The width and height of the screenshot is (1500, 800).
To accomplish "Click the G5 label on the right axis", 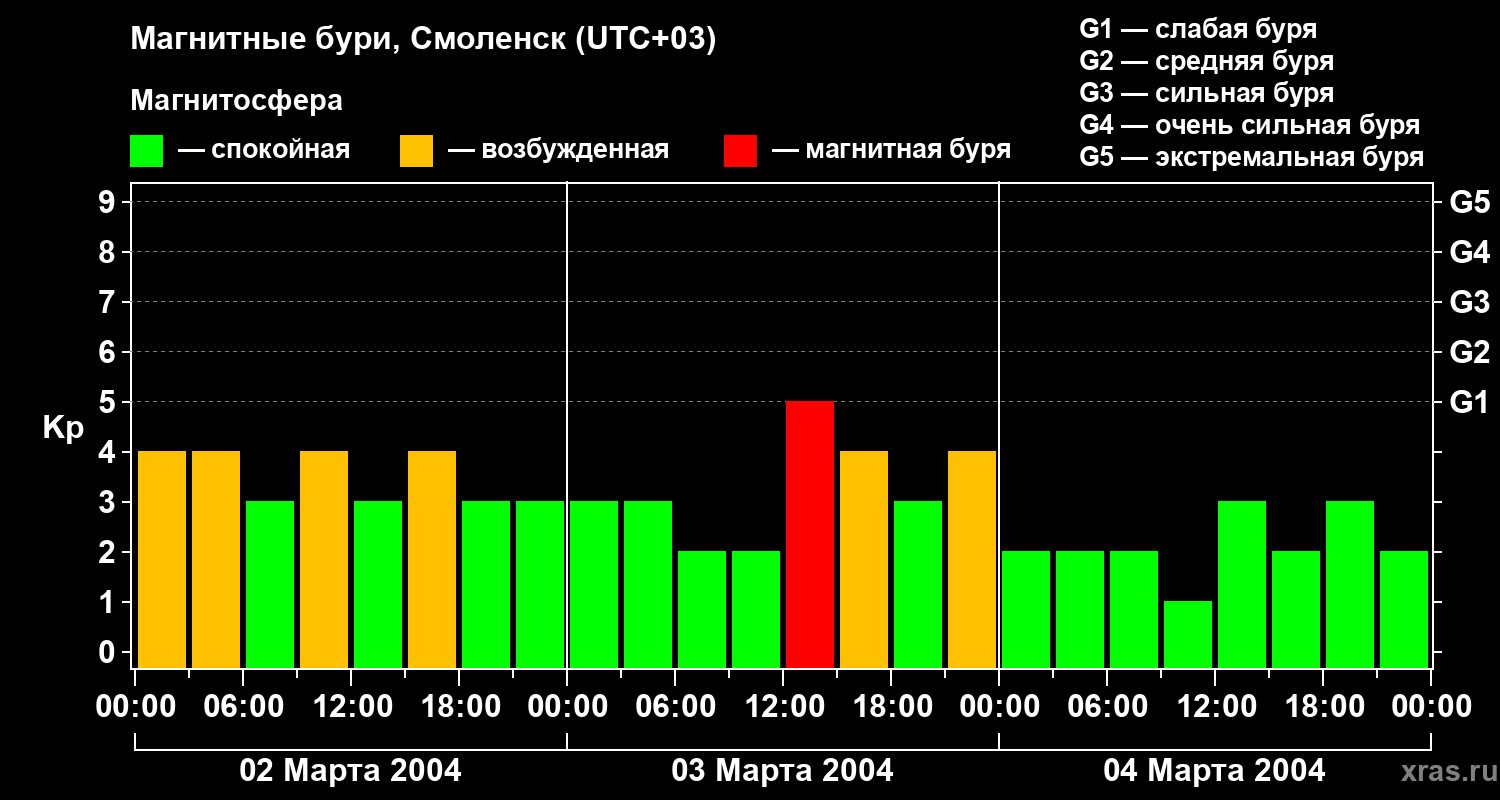I will click(1469, 202).
